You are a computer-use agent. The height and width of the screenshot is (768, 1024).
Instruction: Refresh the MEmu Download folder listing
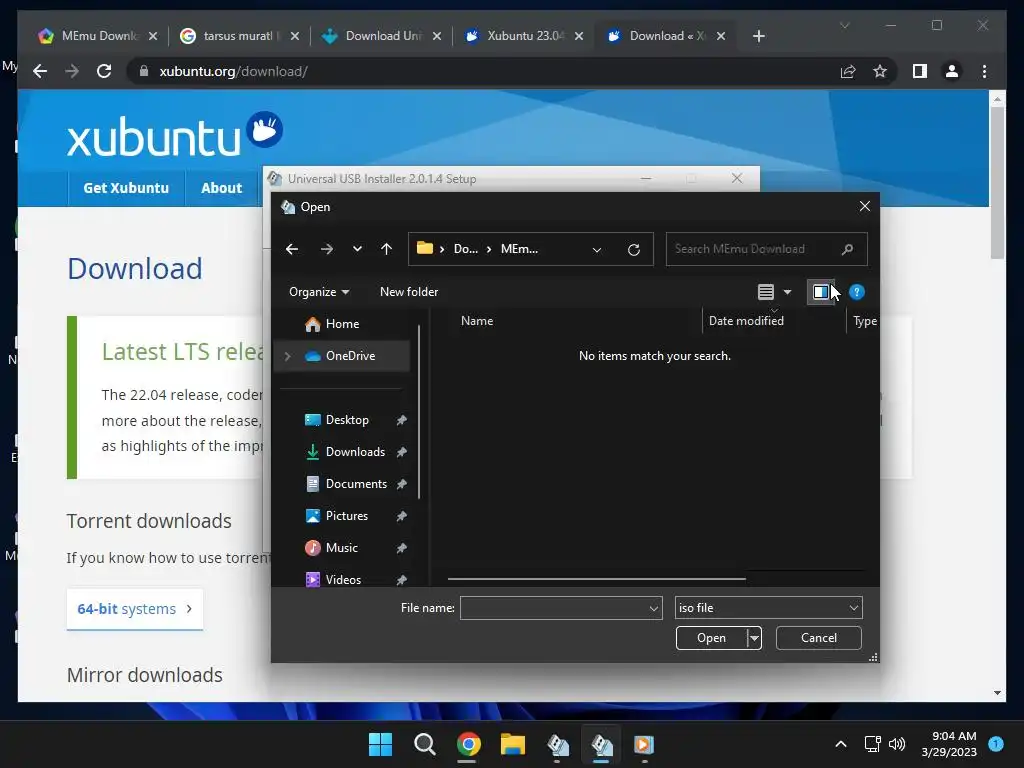633,249
